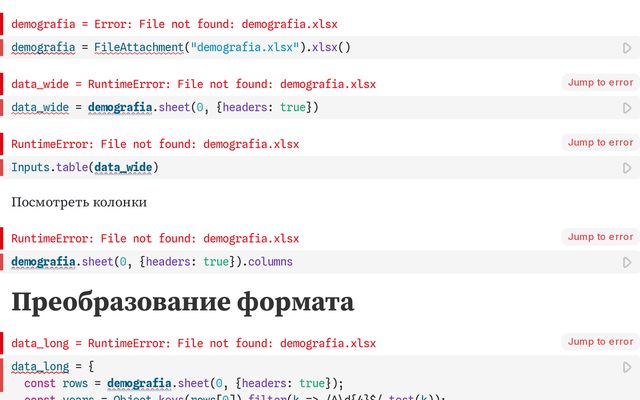Click 'data_long = {' code line

pos(53,367)
